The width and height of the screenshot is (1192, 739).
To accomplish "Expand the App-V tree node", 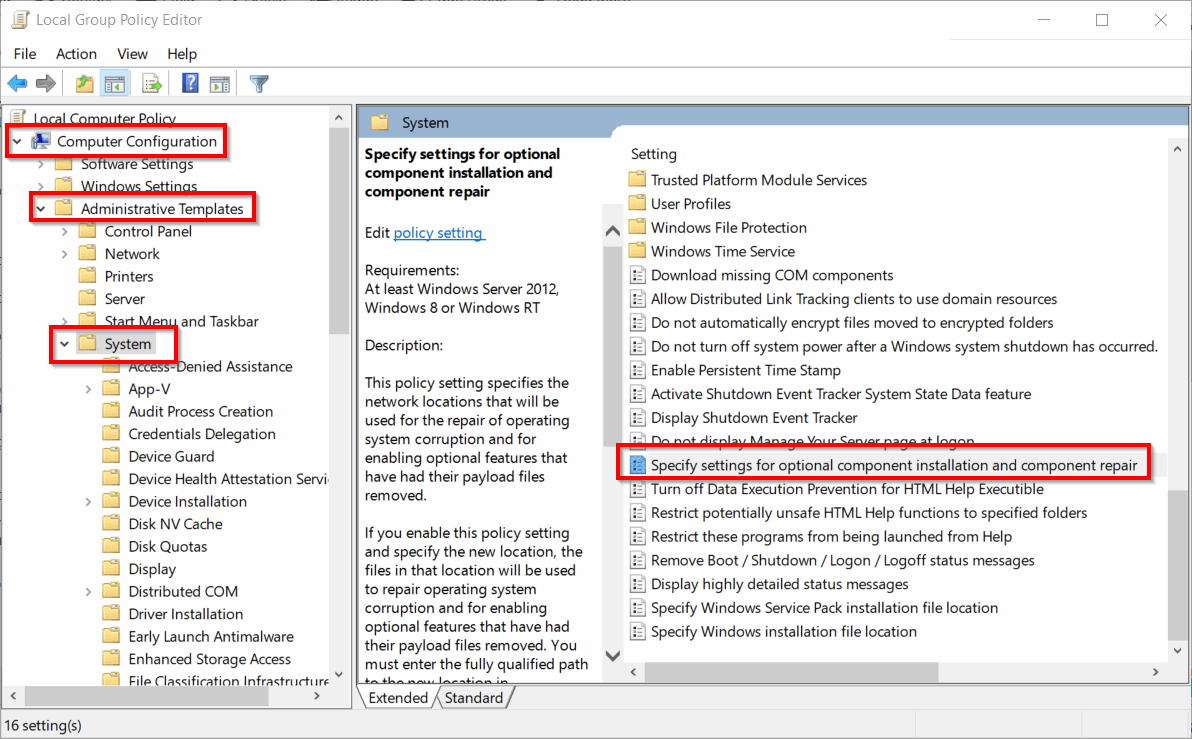I will (x=88, y=389).
